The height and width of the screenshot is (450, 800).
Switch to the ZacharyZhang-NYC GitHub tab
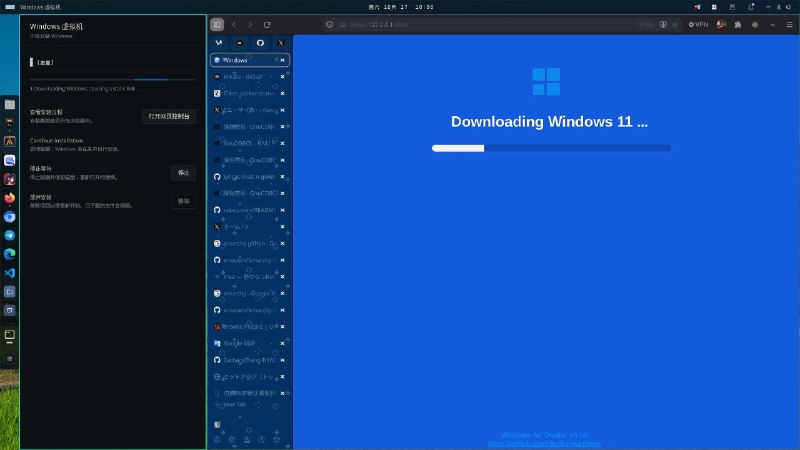pyautogui.click(x=249, y=360)
